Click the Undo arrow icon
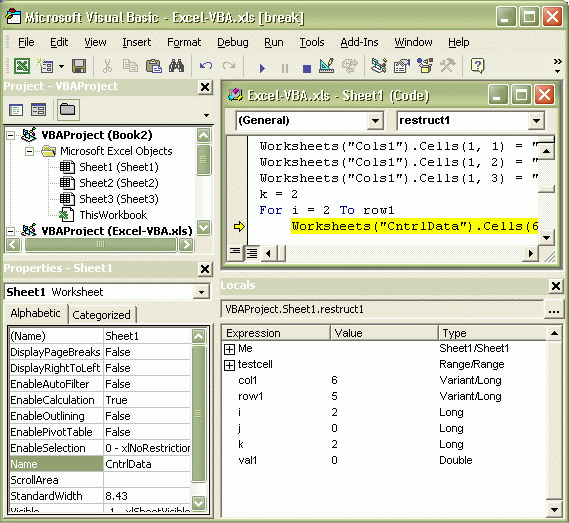 click(x=206, y=66)
